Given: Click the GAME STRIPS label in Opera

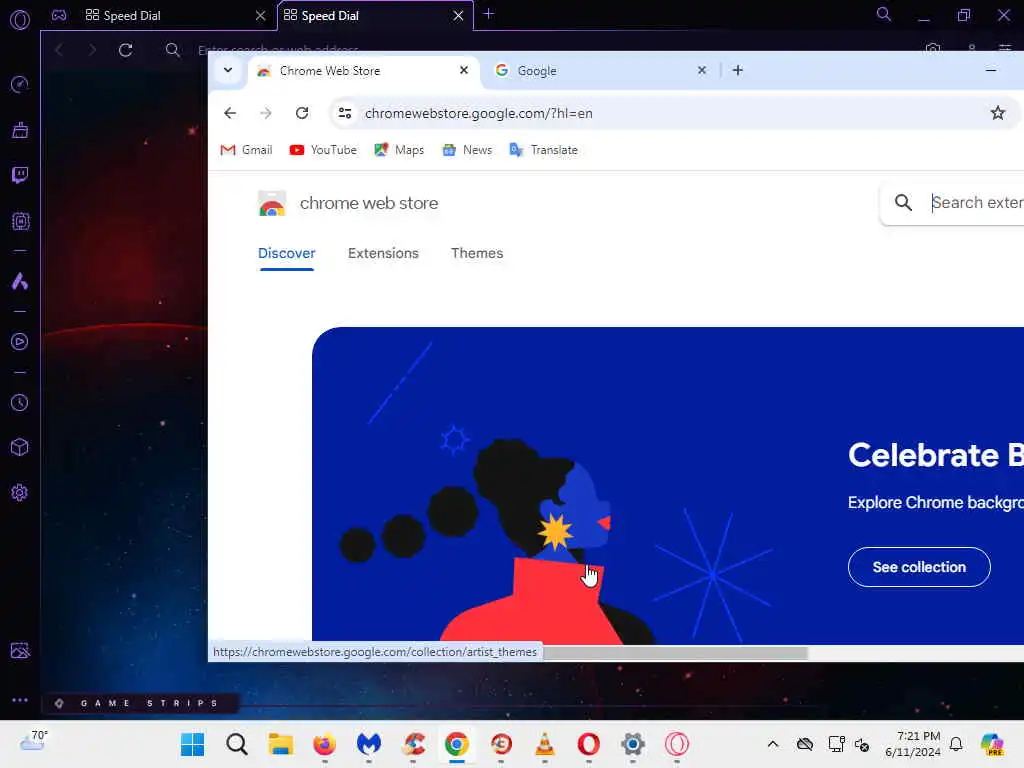Looking at the screenshot, I should pyautogui.click(x=150, y=703).
